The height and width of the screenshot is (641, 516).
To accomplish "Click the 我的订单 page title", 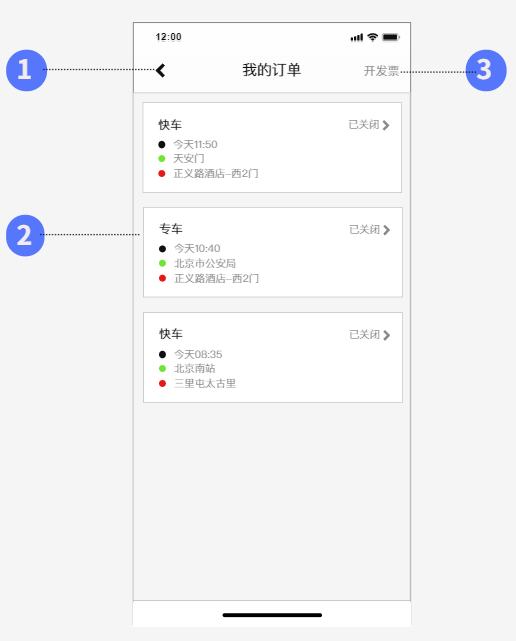I will tap(272, 70).
